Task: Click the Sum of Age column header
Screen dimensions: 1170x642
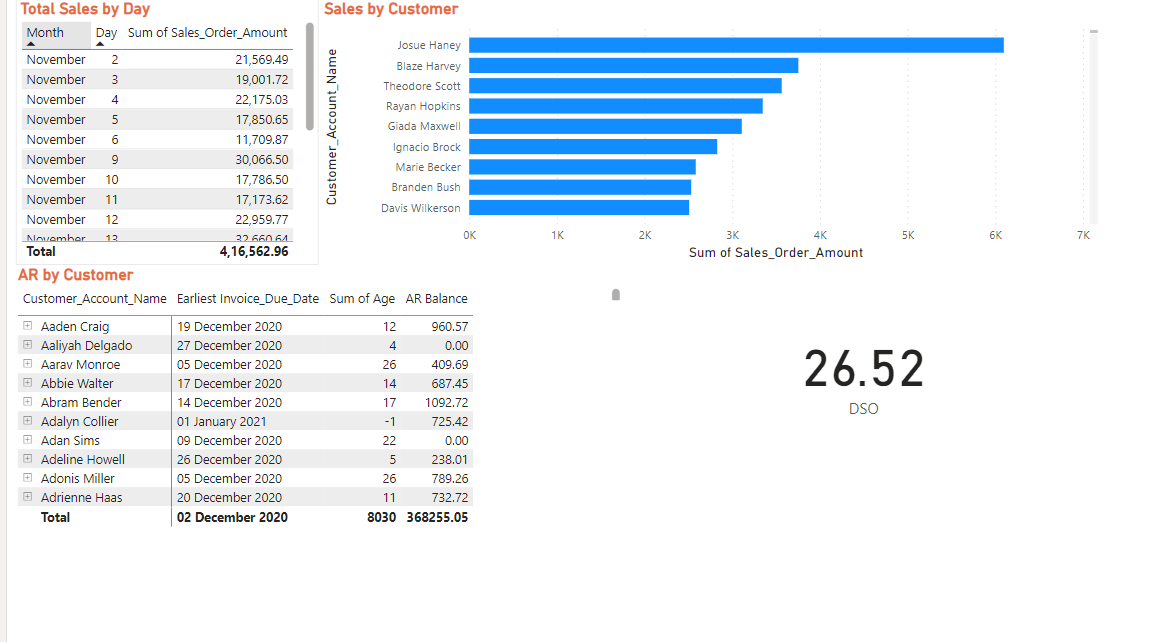Action: 362,298
